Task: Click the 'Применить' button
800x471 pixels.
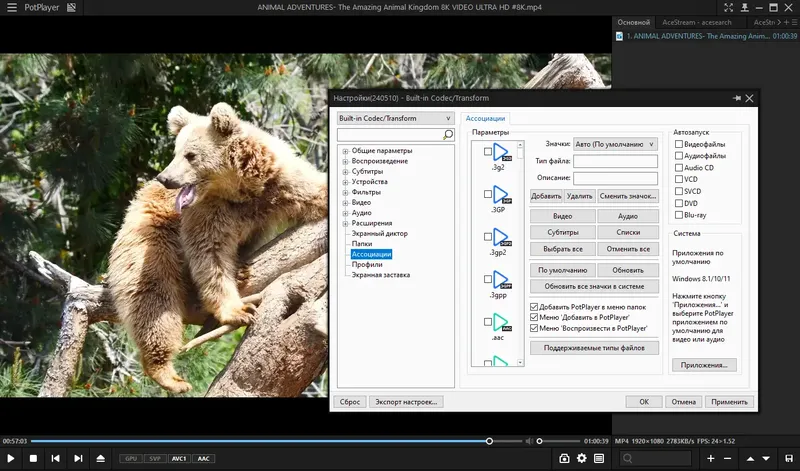Action: coord(729,401)
